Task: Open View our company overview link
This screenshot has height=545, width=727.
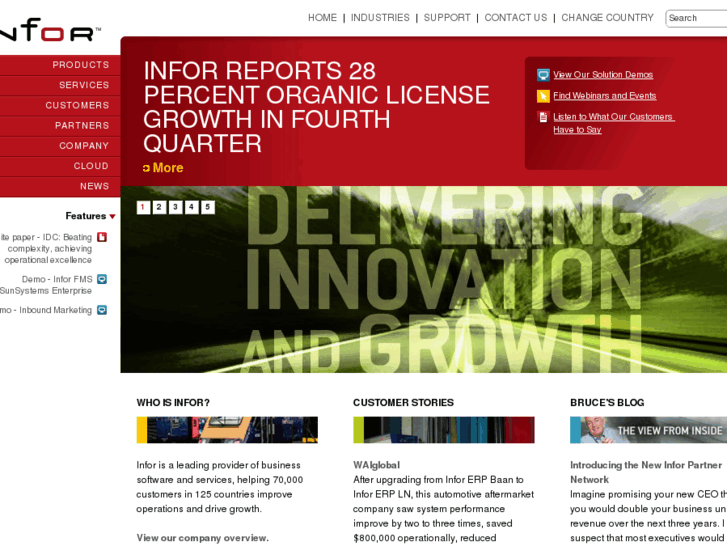Action: (202, 538)
